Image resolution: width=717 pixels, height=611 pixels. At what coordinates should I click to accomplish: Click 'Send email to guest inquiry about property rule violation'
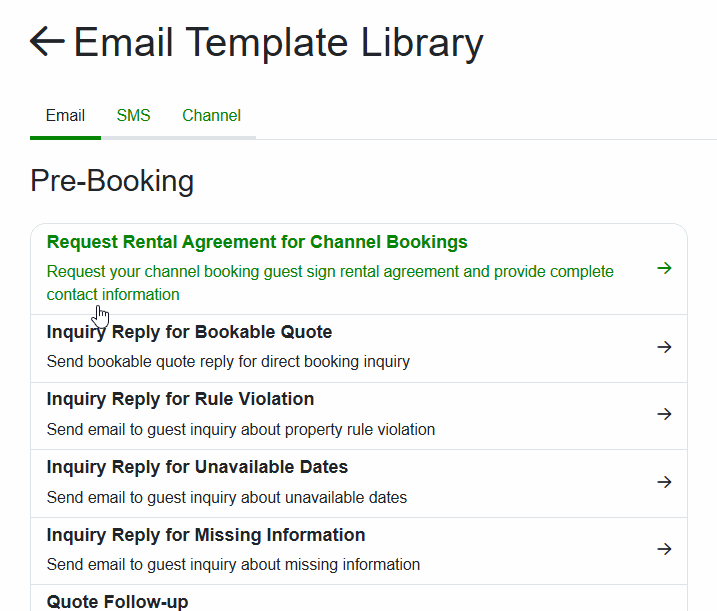tap(241, 430)
